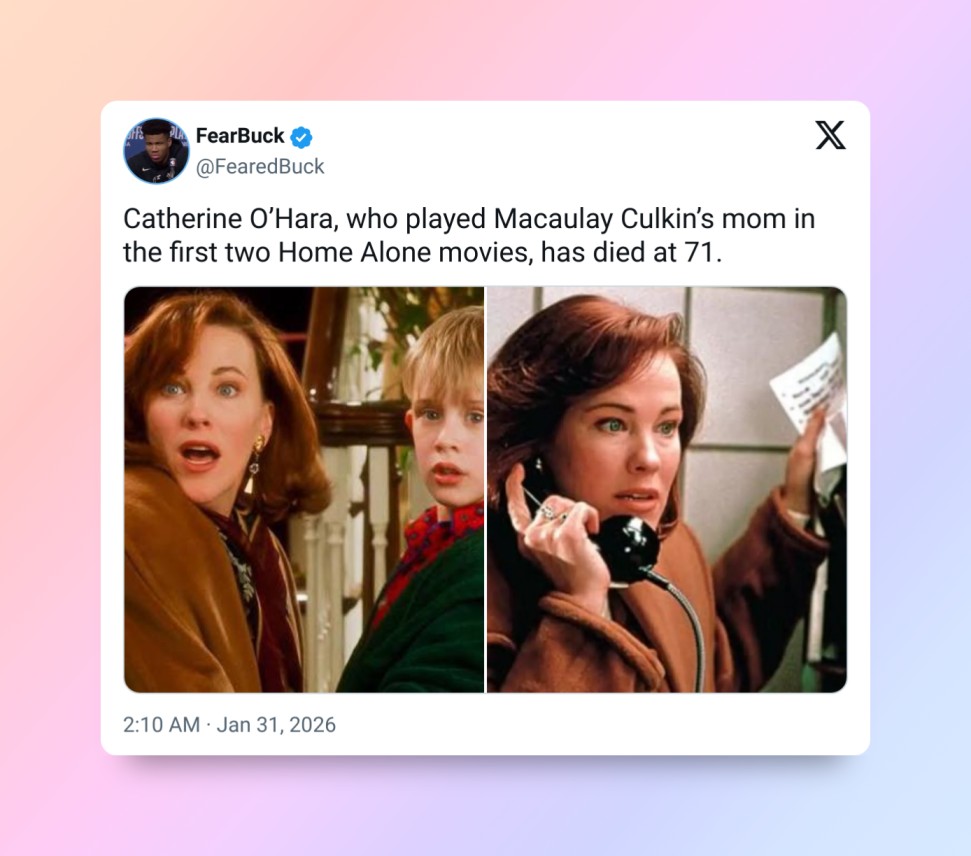
Task: Open the right photo of woman on phone
Action: (x=667, y=489)
